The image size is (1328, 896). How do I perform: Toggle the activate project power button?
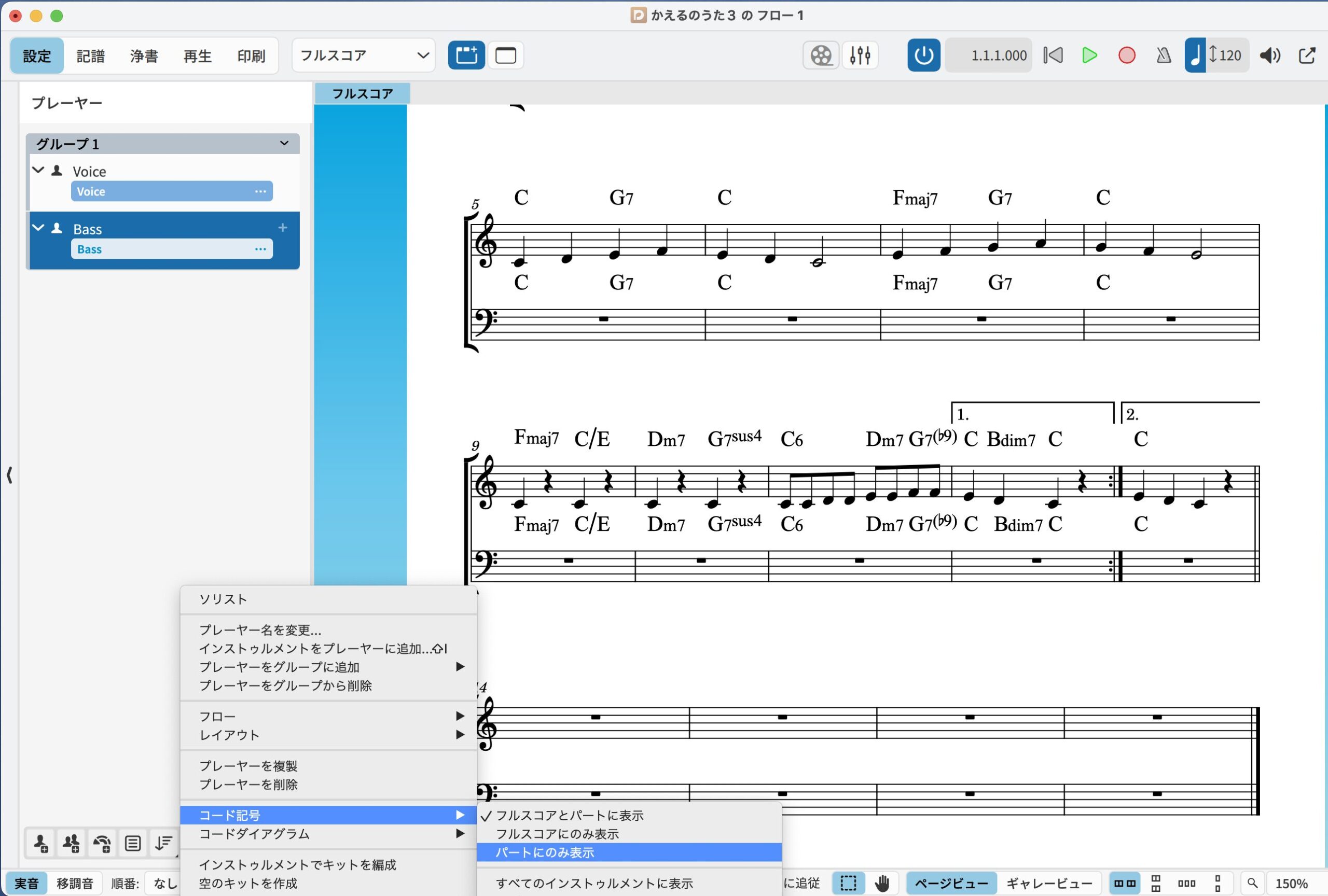coord(923,55)
